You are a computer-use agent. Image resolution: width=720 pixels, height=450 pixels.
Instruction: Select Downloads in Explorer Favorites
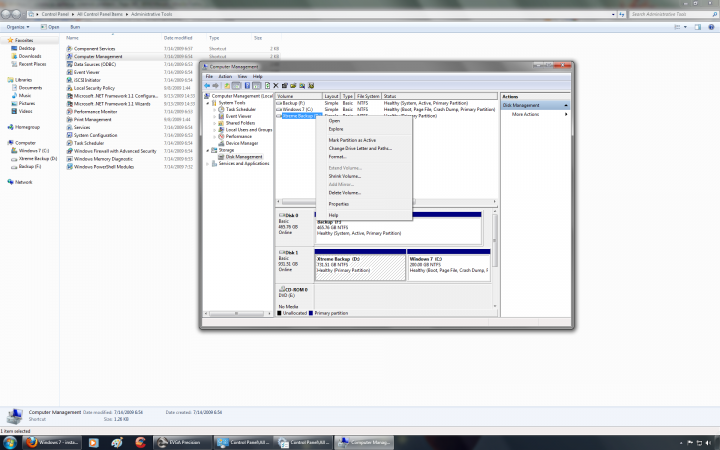[30, 56]
